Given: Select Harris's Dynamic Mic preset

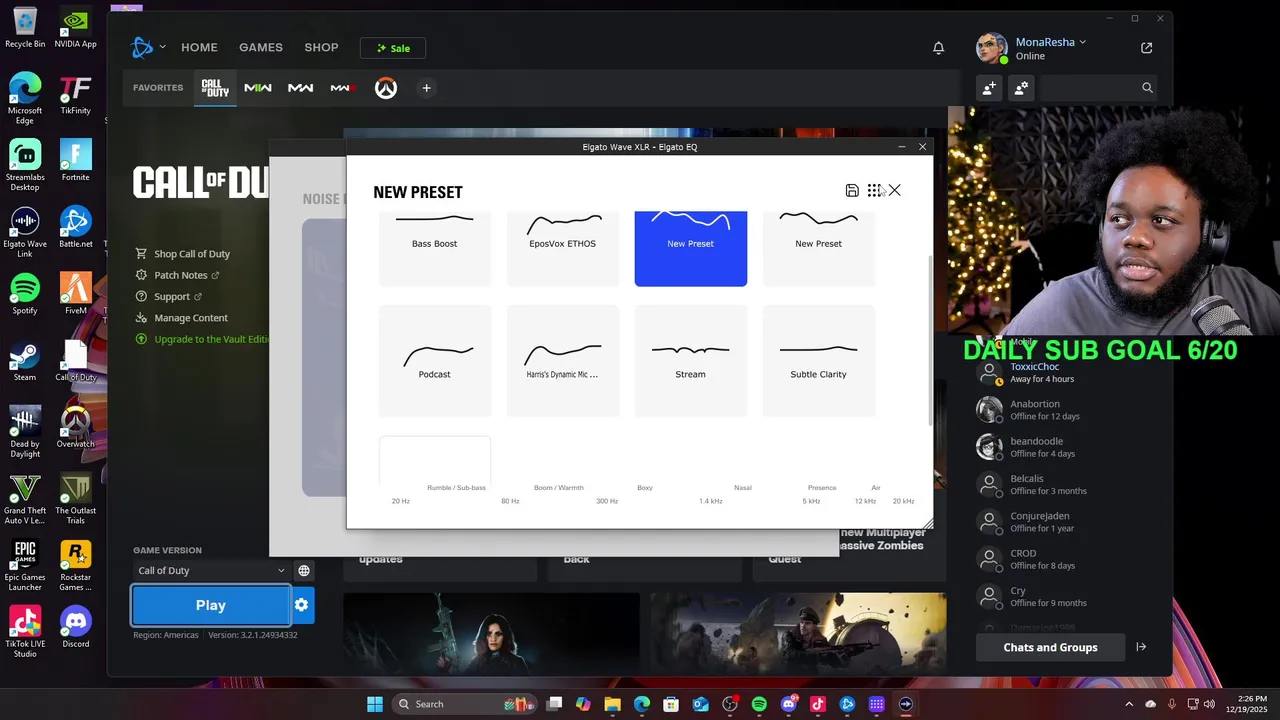Looking at the screenshot, I should [x=563, y=361].
